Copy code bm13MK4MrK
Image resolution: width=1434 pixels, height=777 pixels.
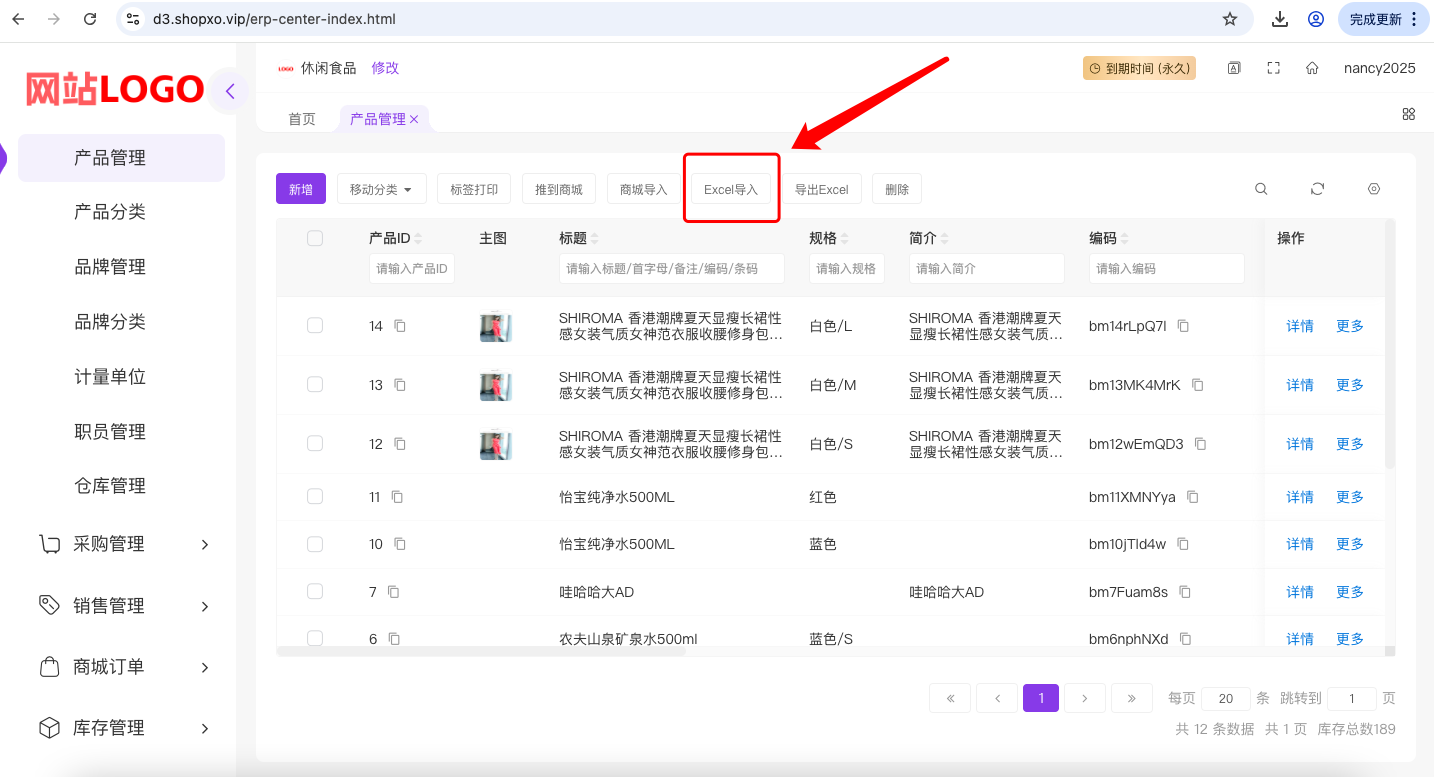click(1197, 385)
